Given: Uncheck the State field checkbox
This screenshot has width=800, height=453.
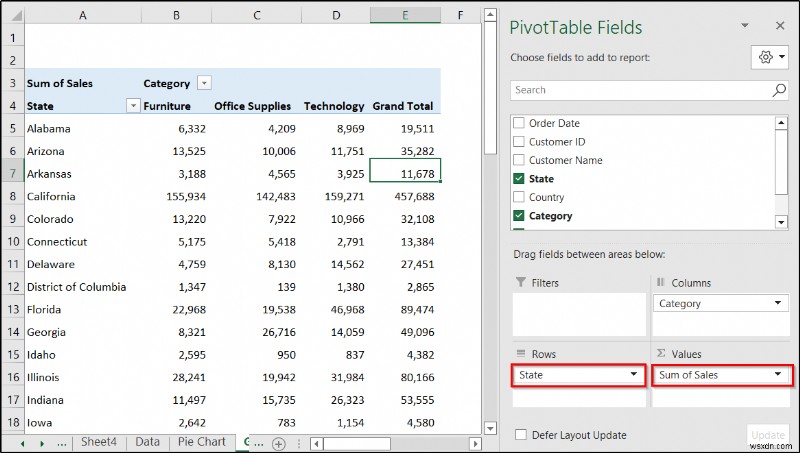Looking at the screenshot, I should click(518, 179).
